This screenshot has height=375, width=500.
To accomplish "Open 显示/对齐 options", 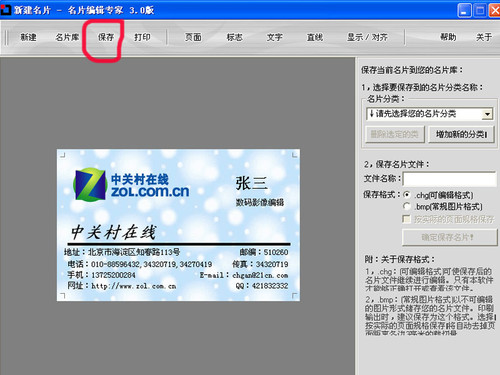I will click(367, 37).
